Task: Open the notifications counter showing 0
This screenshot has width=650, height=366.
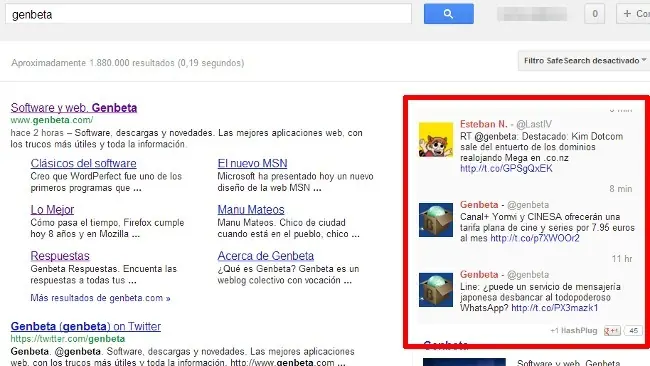Action: coord(594,14)
